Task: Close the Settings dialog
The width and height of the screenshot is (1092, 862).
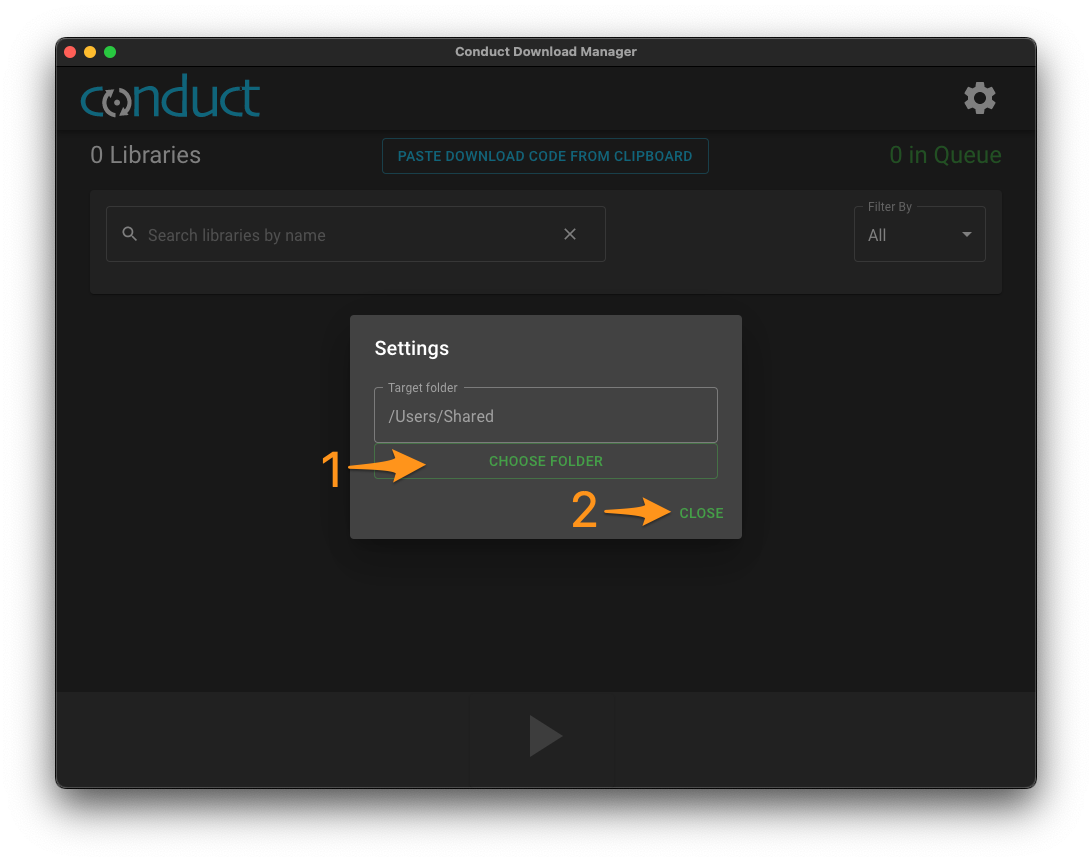Action: (x=701, y=513)
